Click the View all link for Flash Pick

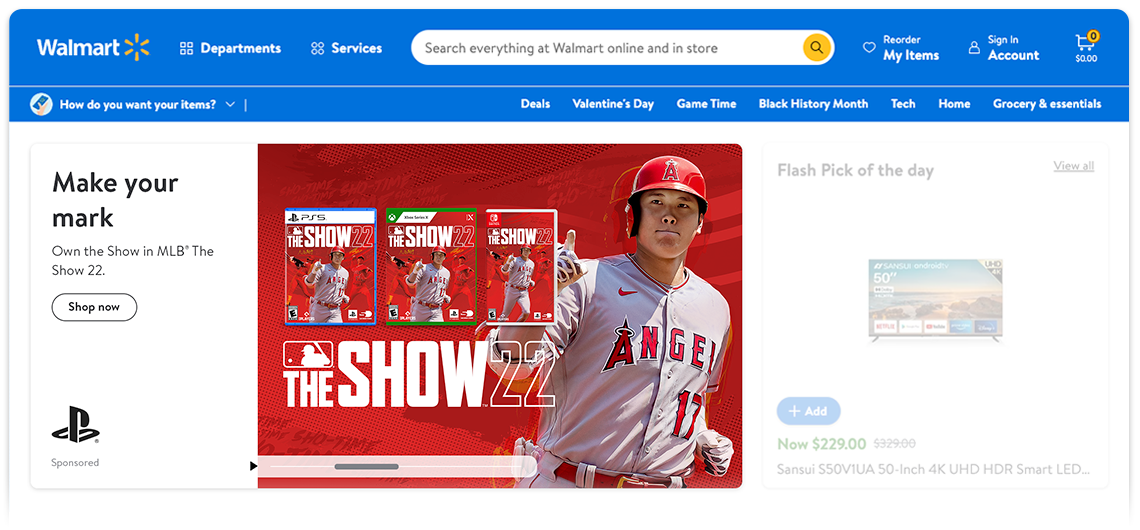(1073, 166)
